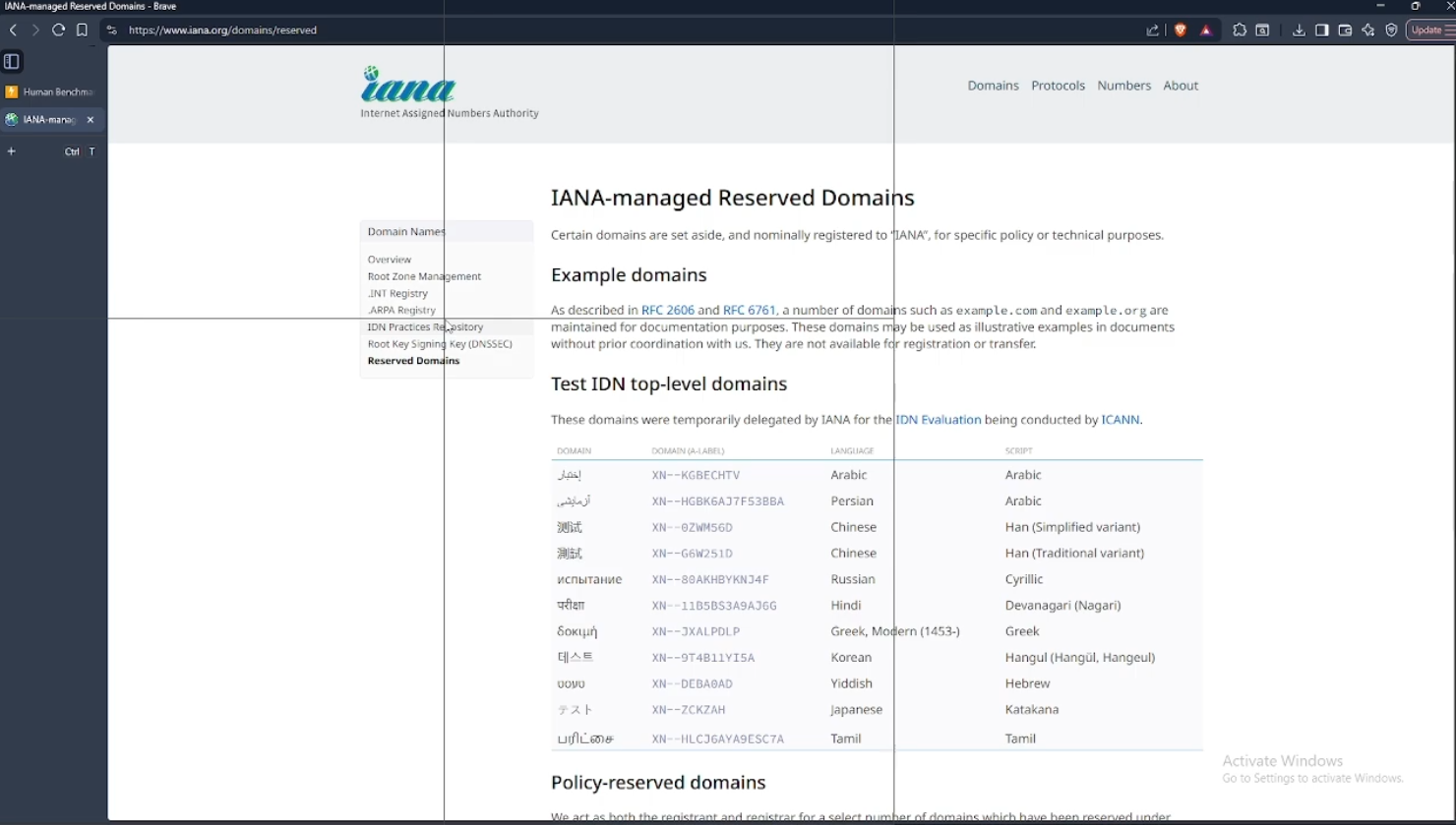Viewport: 1456px width, 825px height.
Task: Click the tab search icon in toolbar
Action: coord(1263,30)
